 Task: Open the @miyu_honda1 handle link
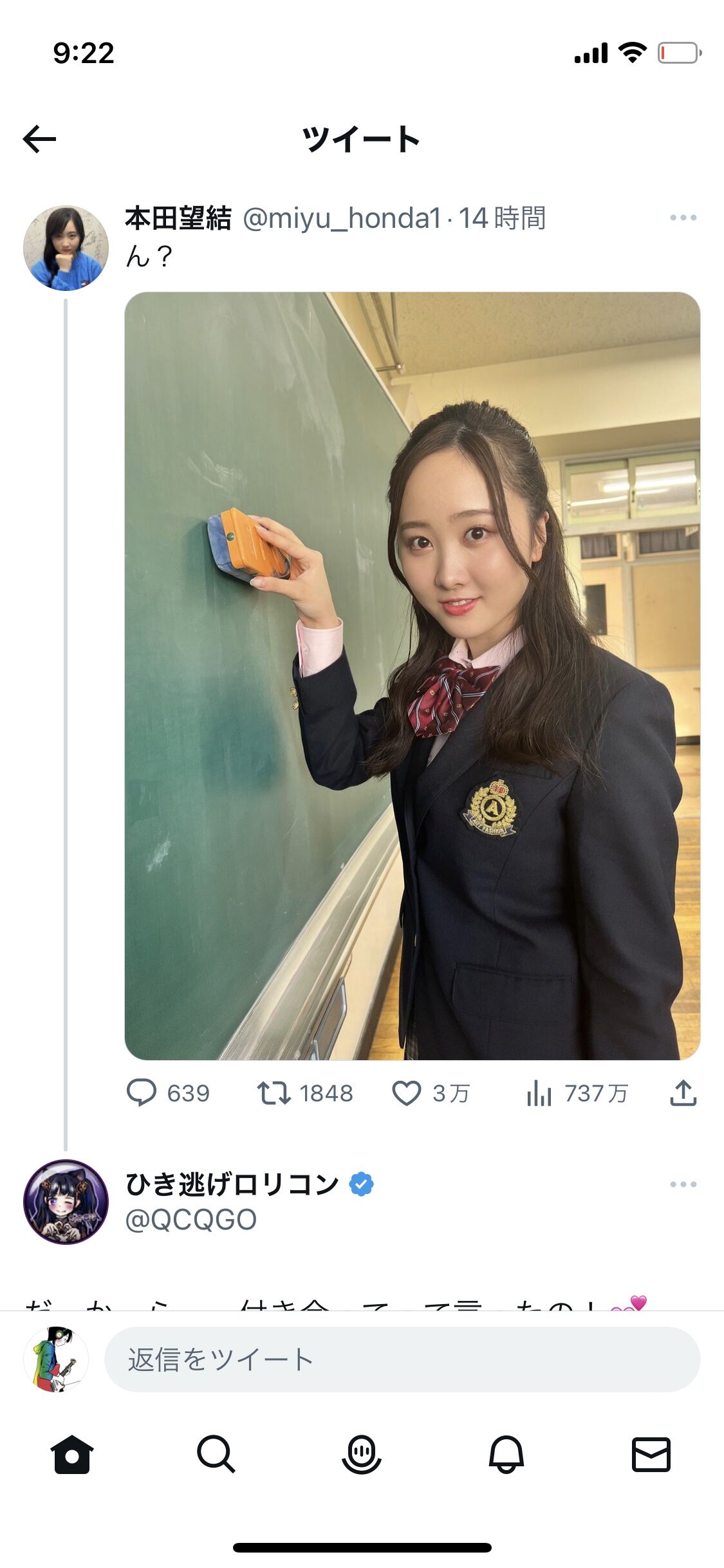[x=342, y=218]
